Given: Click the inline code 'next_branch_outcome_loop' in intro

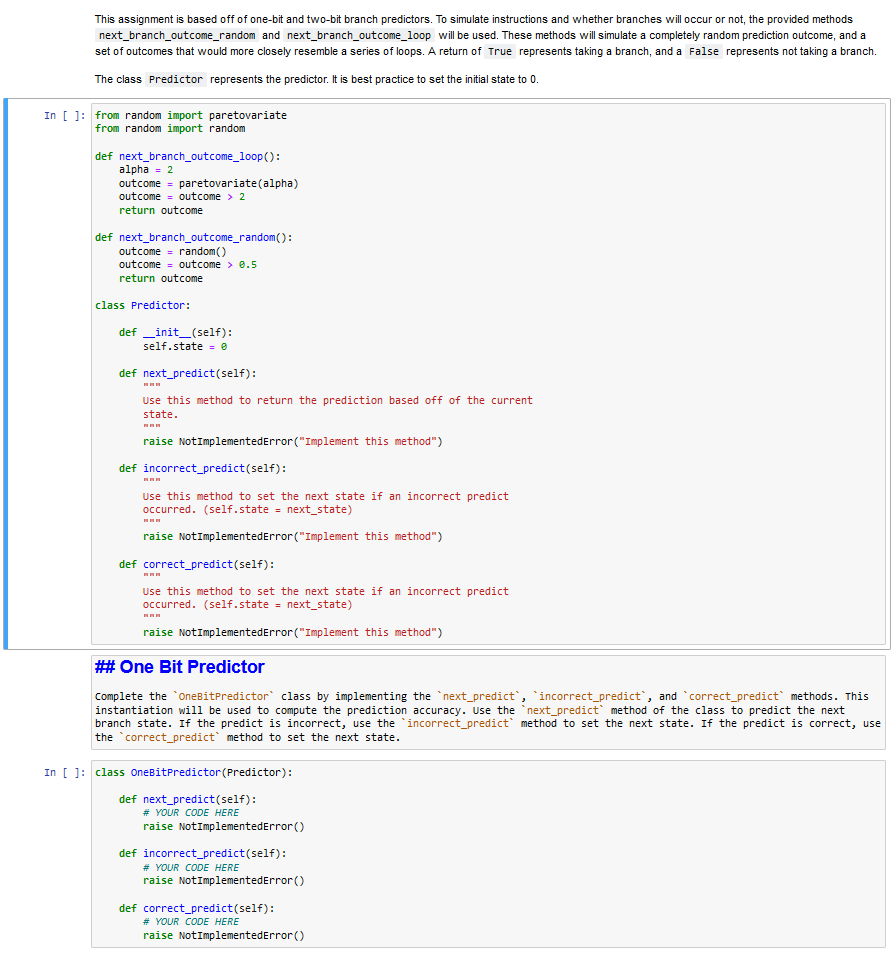Looking at the screenshot, I should pos(358,35).
